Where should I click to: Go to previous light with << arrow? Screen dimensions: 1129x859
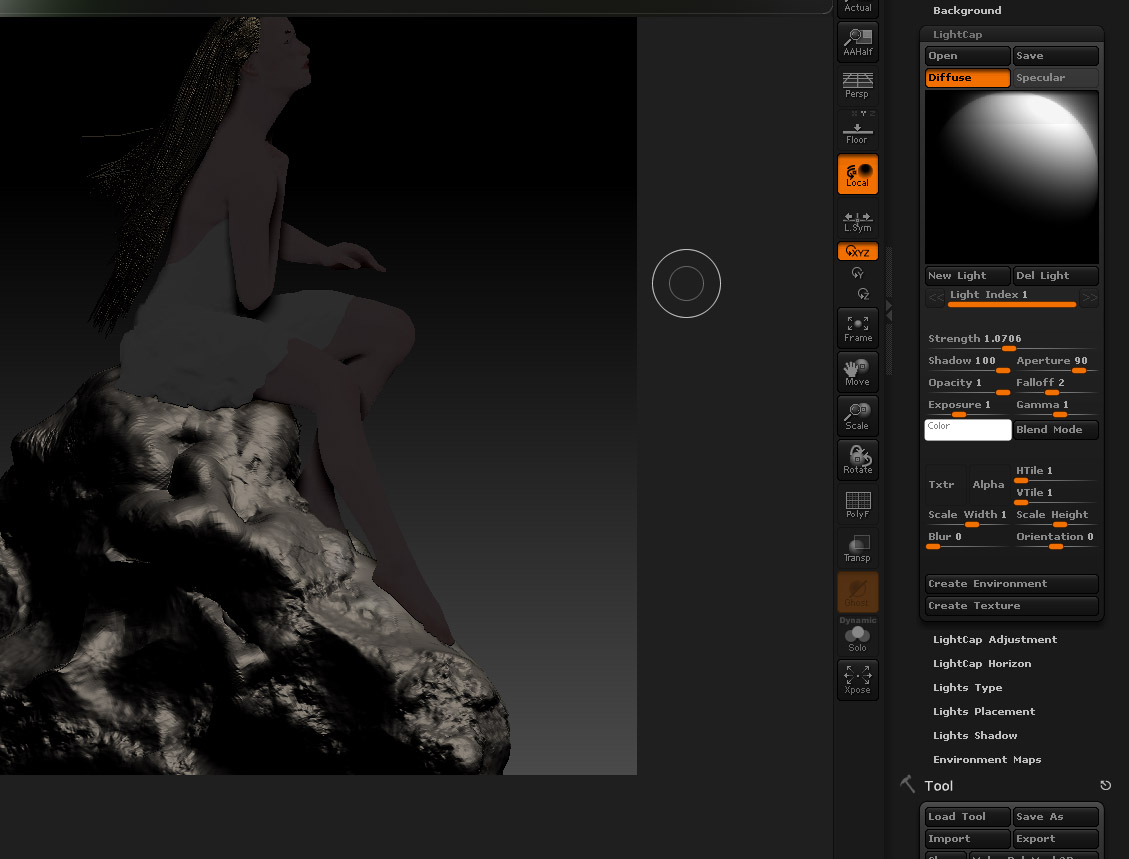point(935,297)
